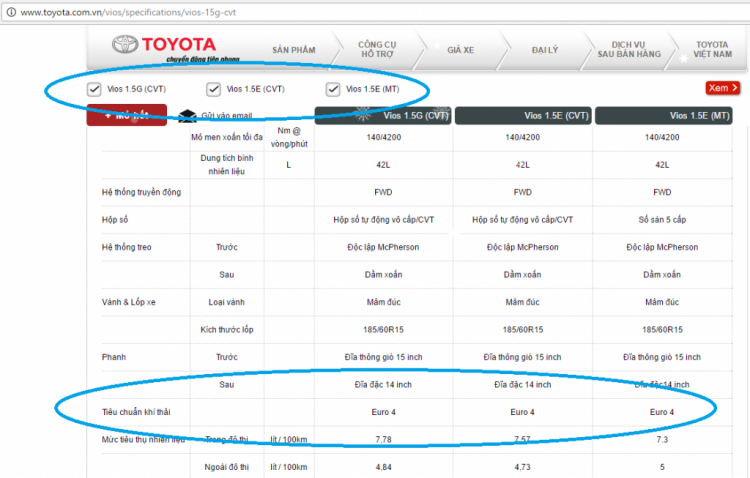Click the Số sàn 5 cấp cell
The height and width of the screenshot is (478, 750).
pos(662,220)
